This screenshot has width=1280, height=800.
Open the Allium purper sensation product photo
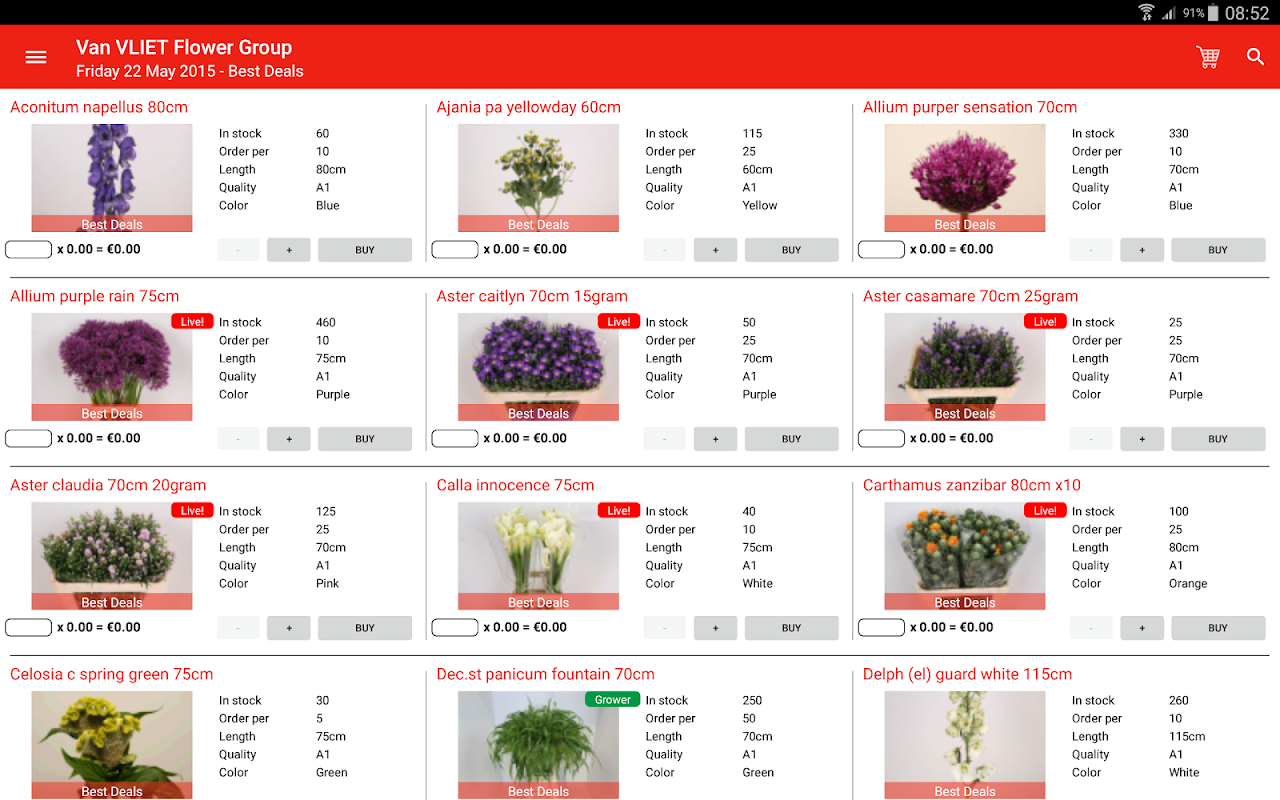965,178
